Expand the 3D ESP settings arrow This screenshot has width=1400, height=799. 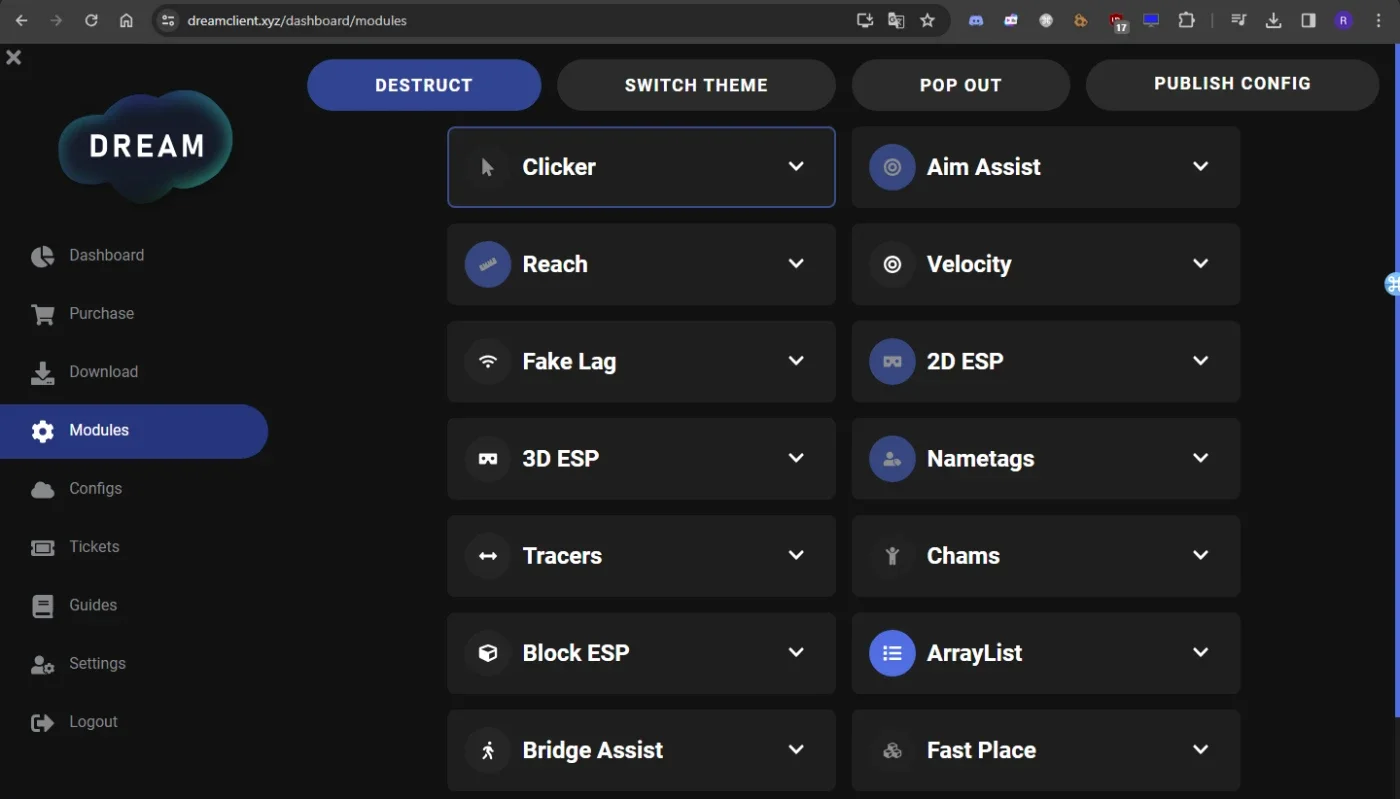tap(796, 458)
